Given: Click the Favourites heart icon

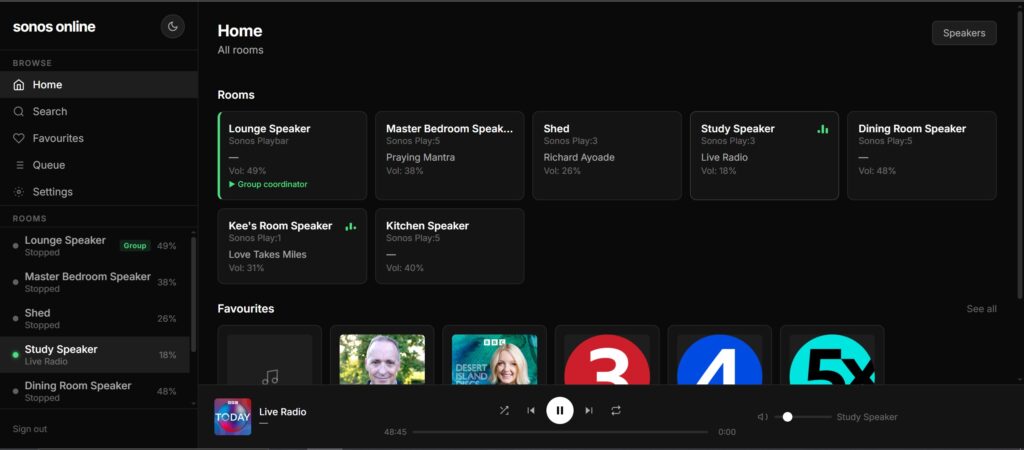Looking at the screenshot, I should pyautogui.click(x=19, y=138).
